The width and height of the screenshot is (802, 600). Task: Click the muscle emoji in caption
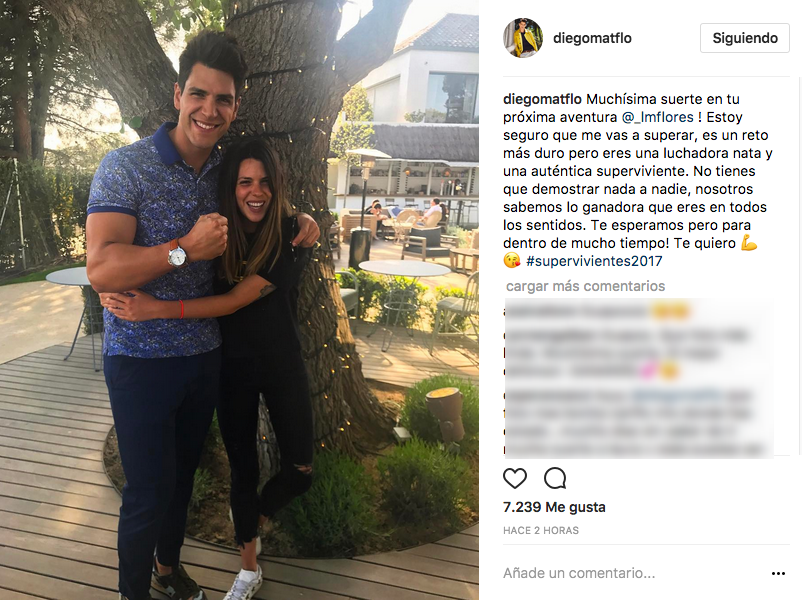[749, 243]
